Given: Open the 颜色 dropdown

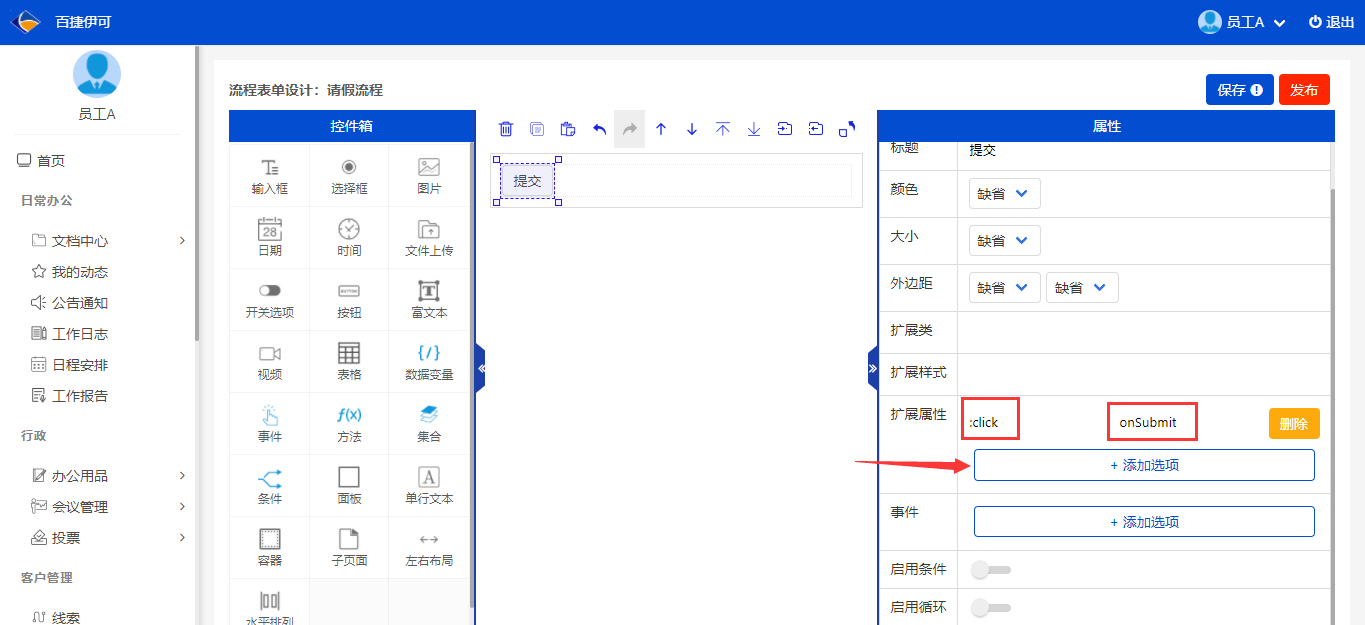Looking at the screenshot, I should pyautogui.click(x=1005, y=194).
